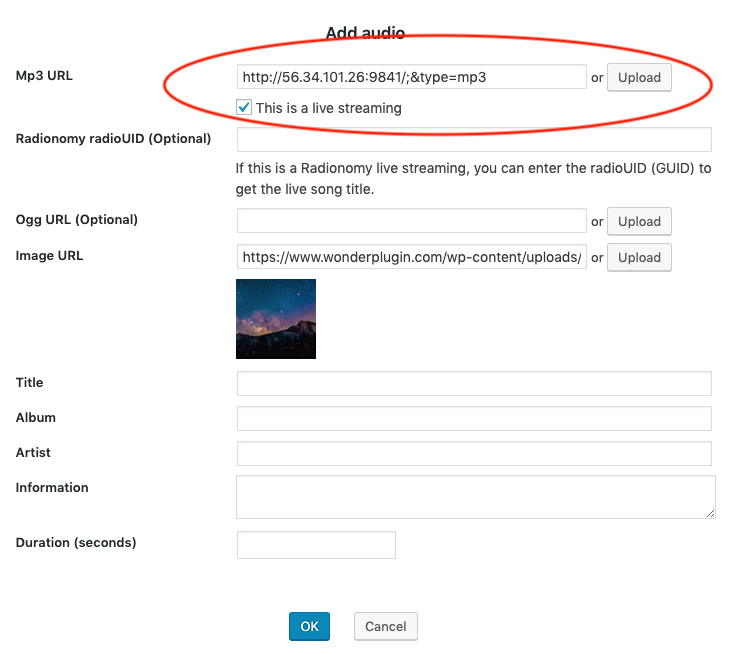Click the "Radionomy radioUID (Optional)" label
This screenshot has height=654, width=732.
pos(113,138)
